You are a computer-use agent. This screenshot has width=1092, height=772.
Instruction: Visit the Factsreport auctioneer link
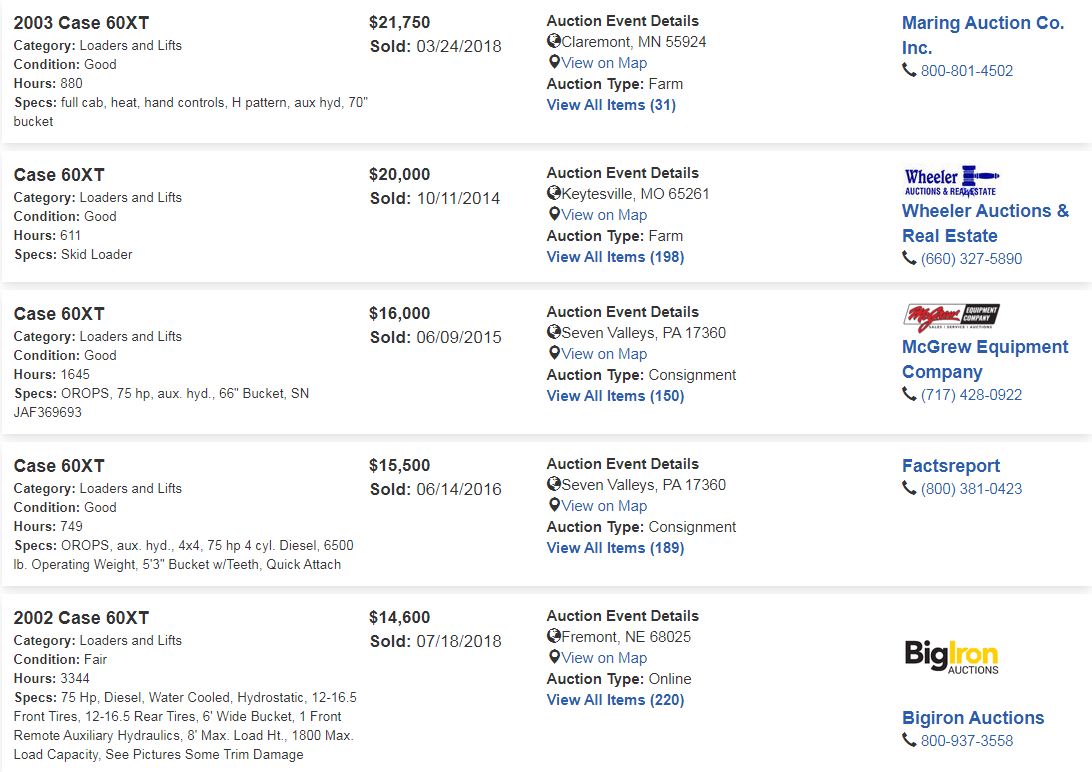pyautogui.click(x=951, y=466)
